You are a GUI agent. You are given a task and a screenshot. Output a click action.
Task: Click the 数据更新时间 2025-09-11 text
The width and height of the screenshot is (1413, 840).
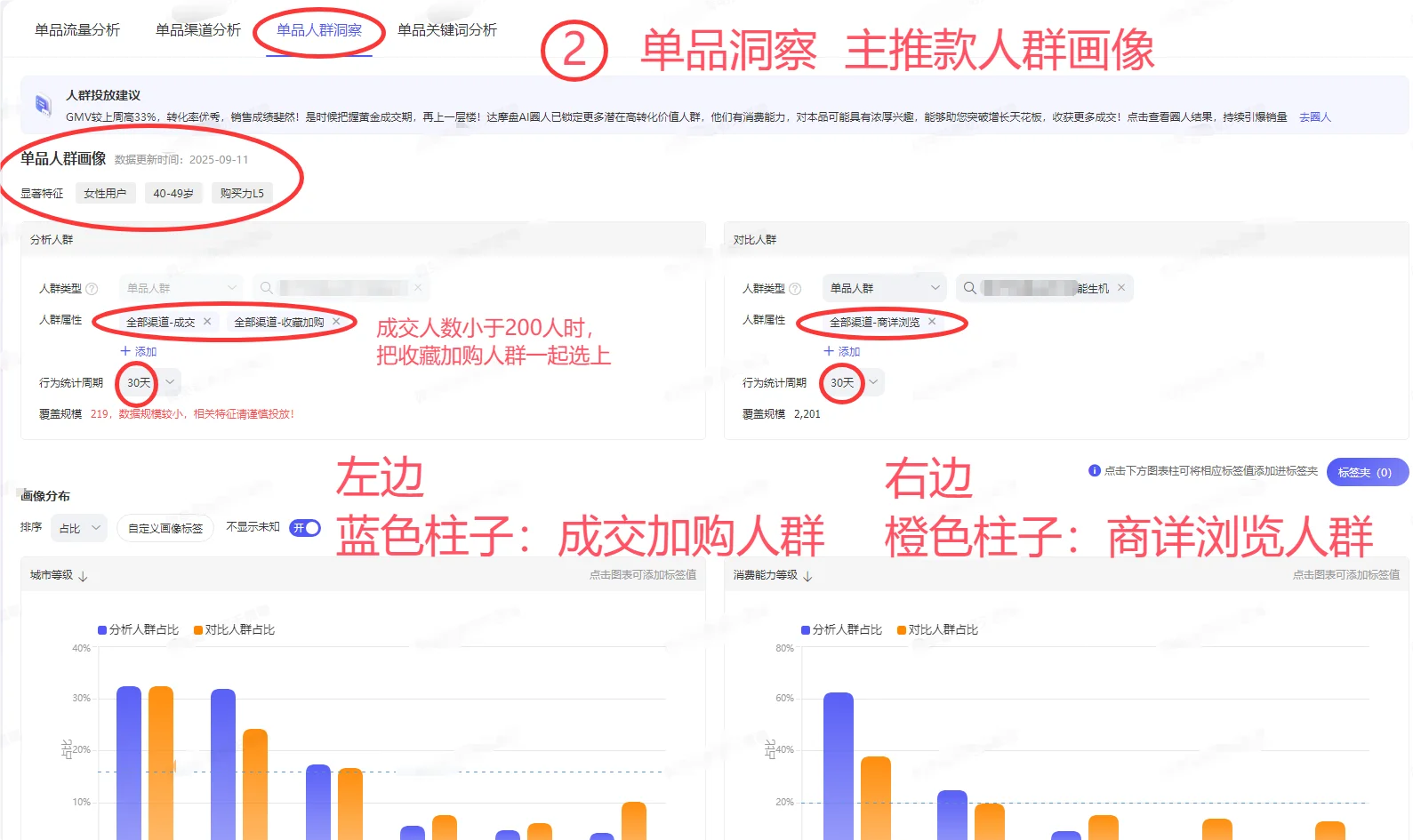181,160
